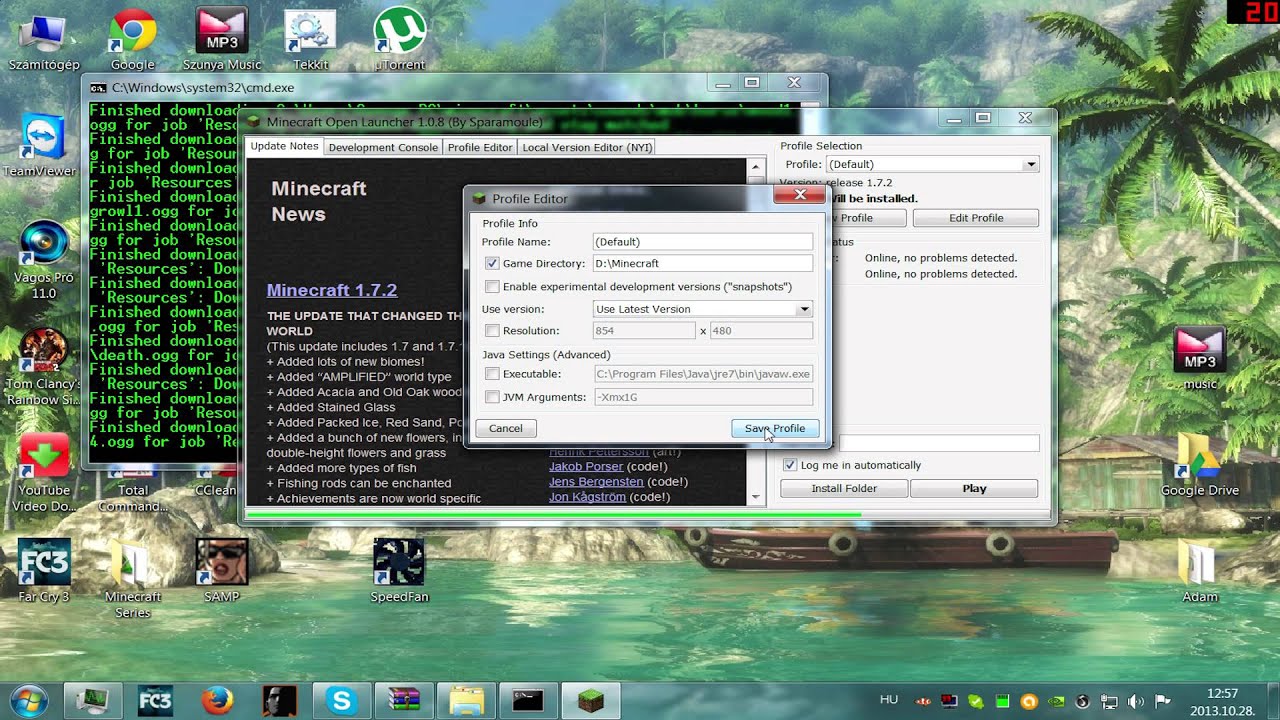Open the Vagos Pro 11.0 desktop icon
This screenshot has height=720, width=1280.
44,260
